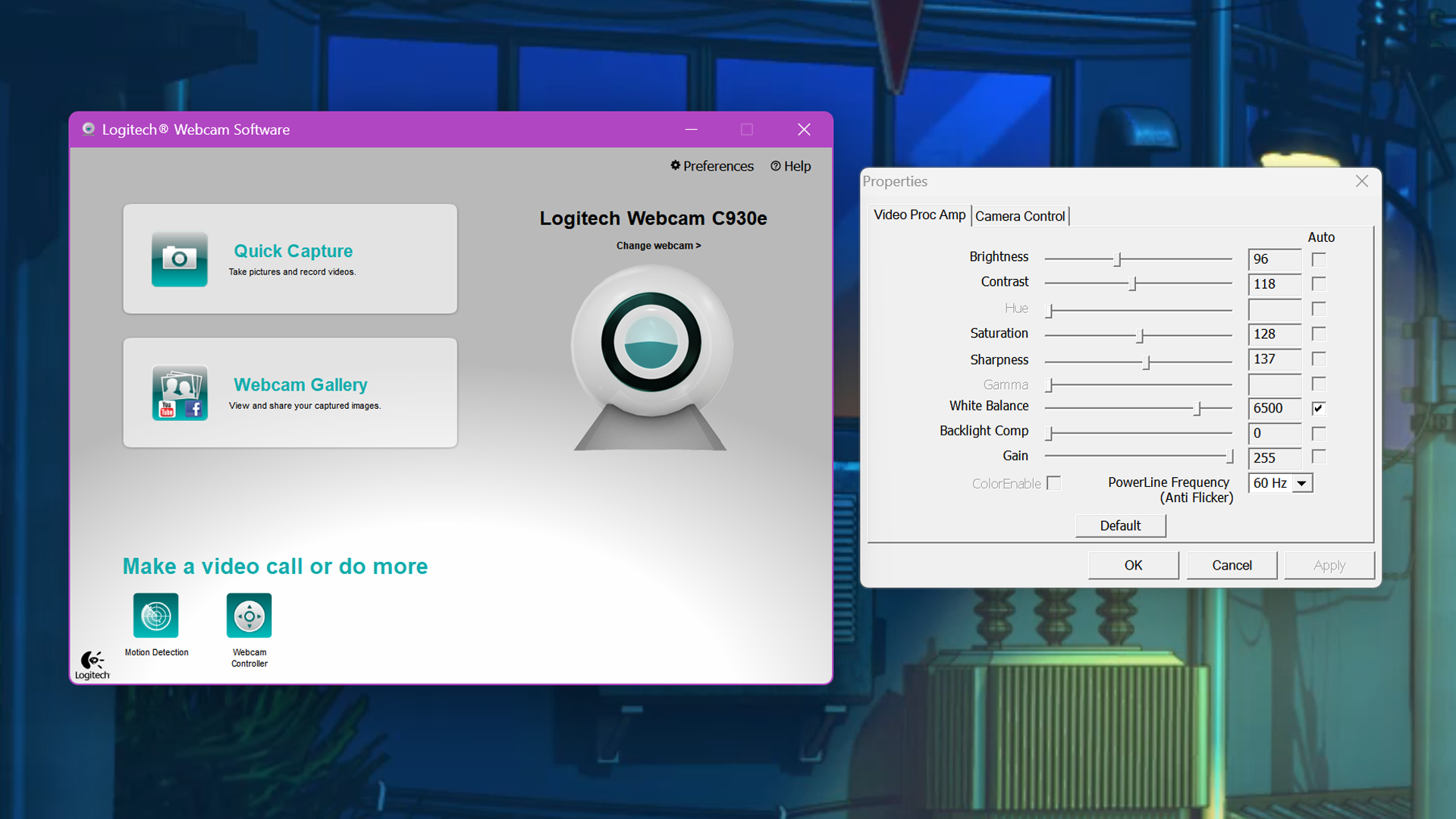
Task: Open Help menu
Action: (x=791, y=166)
